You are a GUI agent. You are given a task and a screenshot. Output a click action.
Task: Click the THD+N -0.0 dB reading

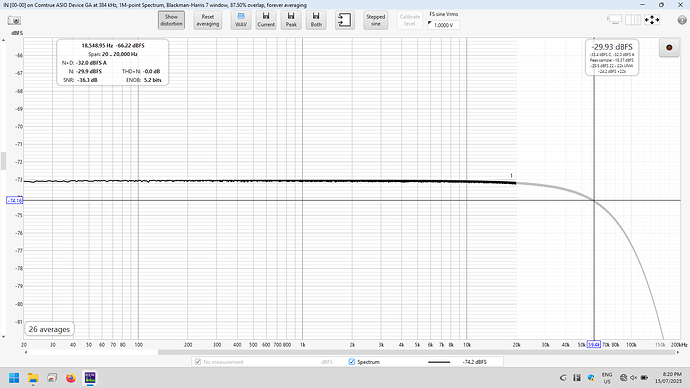pyautogui.click(x=141, y=71)
